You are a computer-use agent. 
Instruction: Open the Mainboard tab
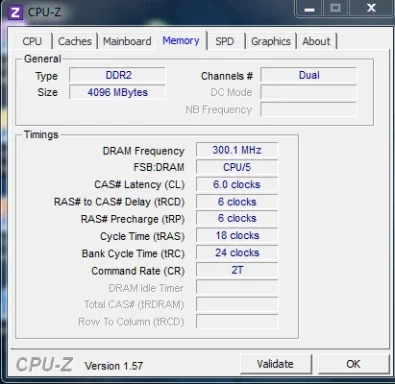tap(127, 41)
